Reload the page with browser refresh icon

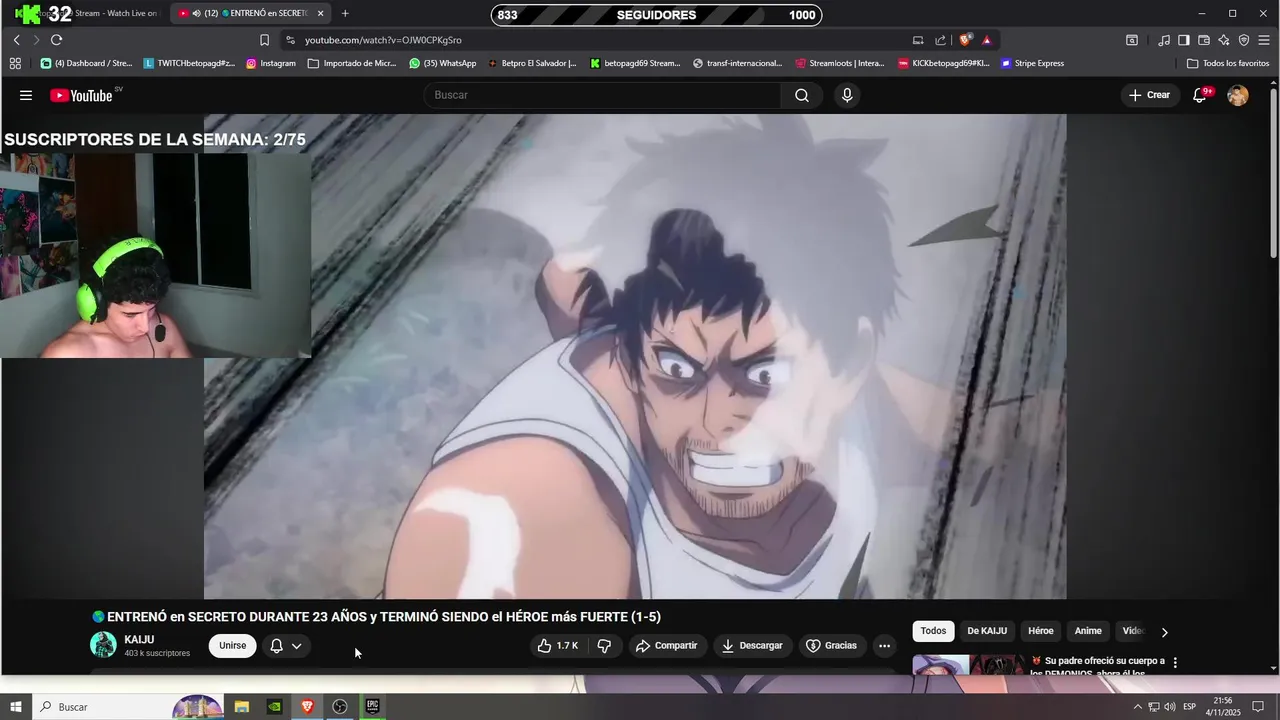(56, 40)
